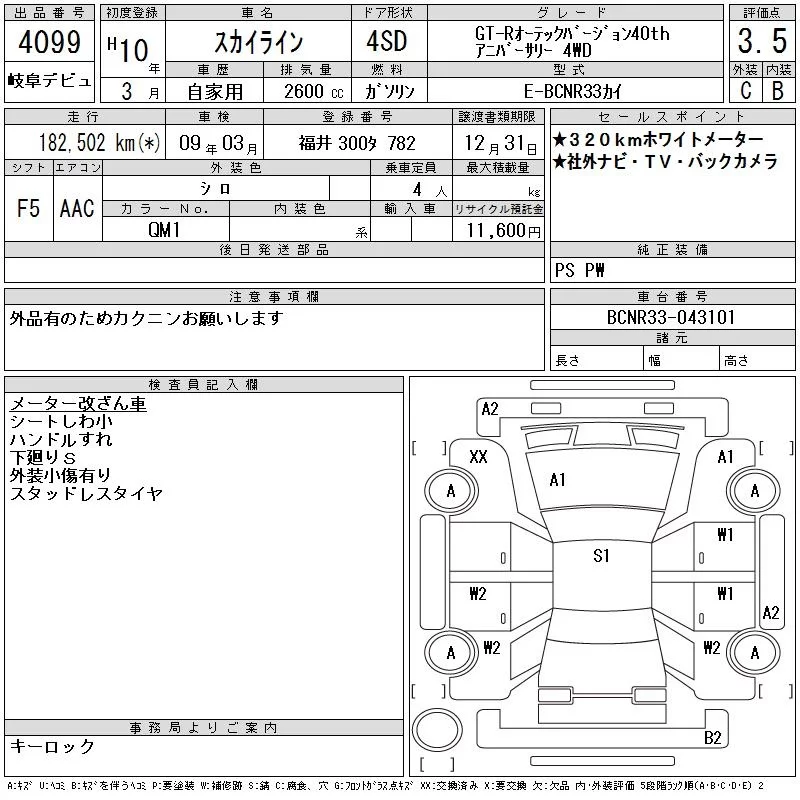The width and height of the screenshot is (800, 800).
Task: Click the 幅 dimension field
Action: point(681,359)
